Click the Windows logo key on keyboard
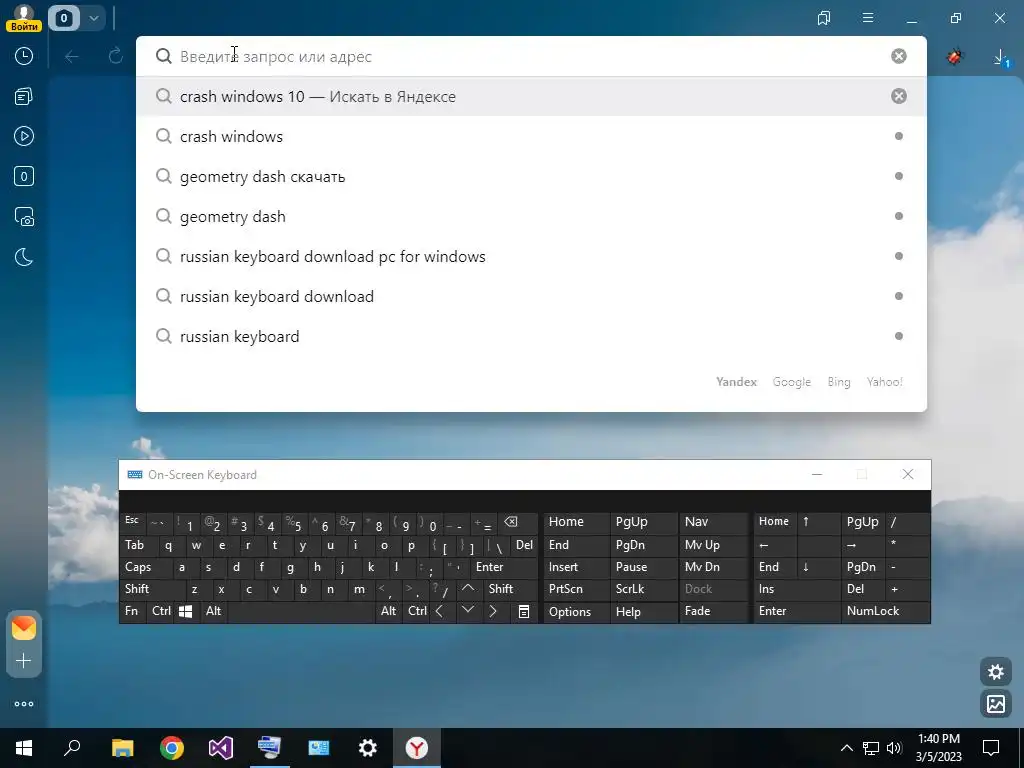 point(185,611)
